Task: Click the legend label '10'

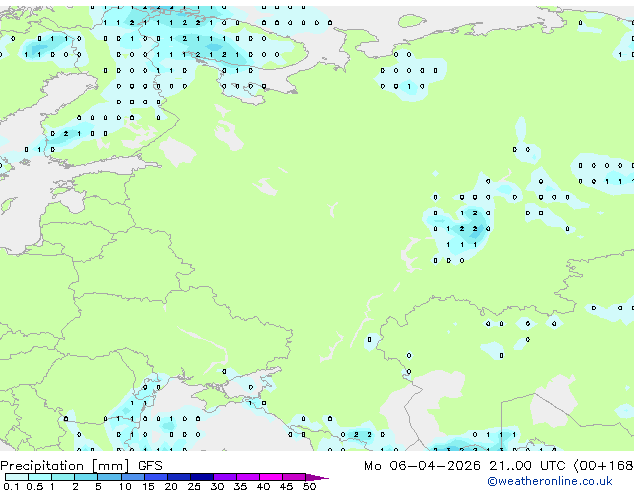Action: click(125, 486)
